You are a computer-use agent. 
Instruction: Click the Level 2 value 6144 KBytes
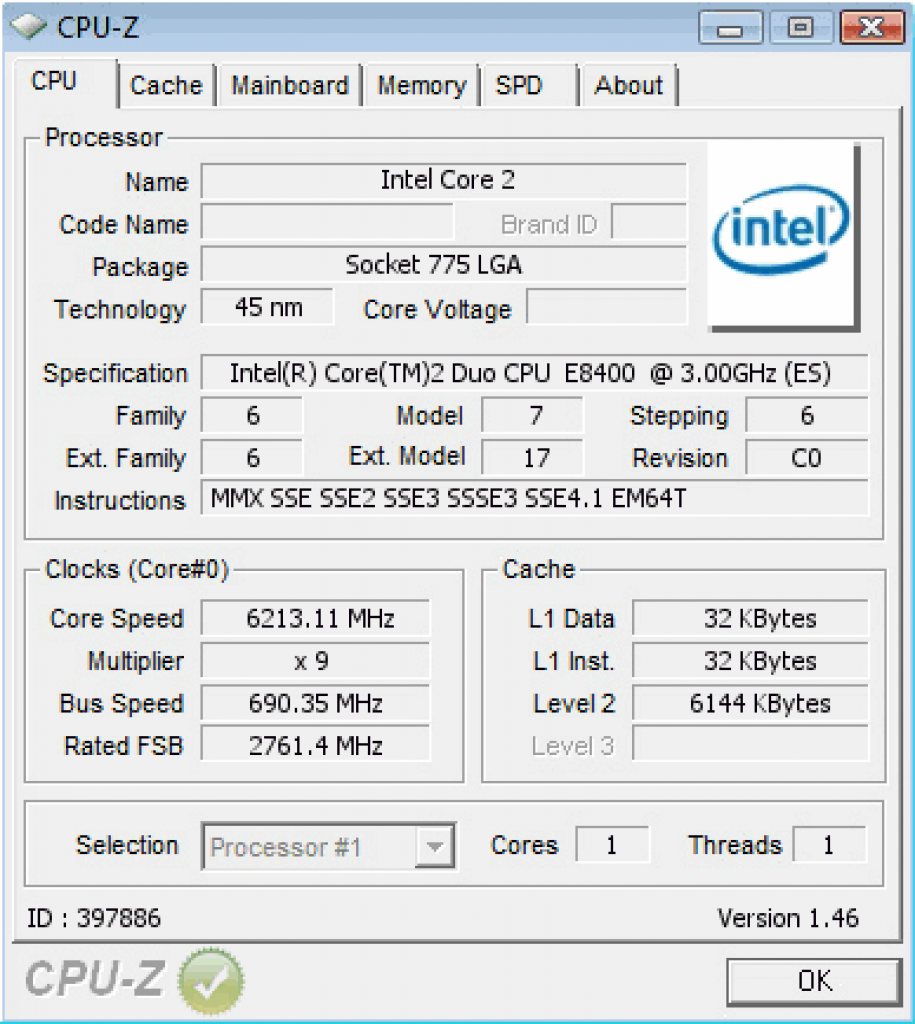point(751,703)
